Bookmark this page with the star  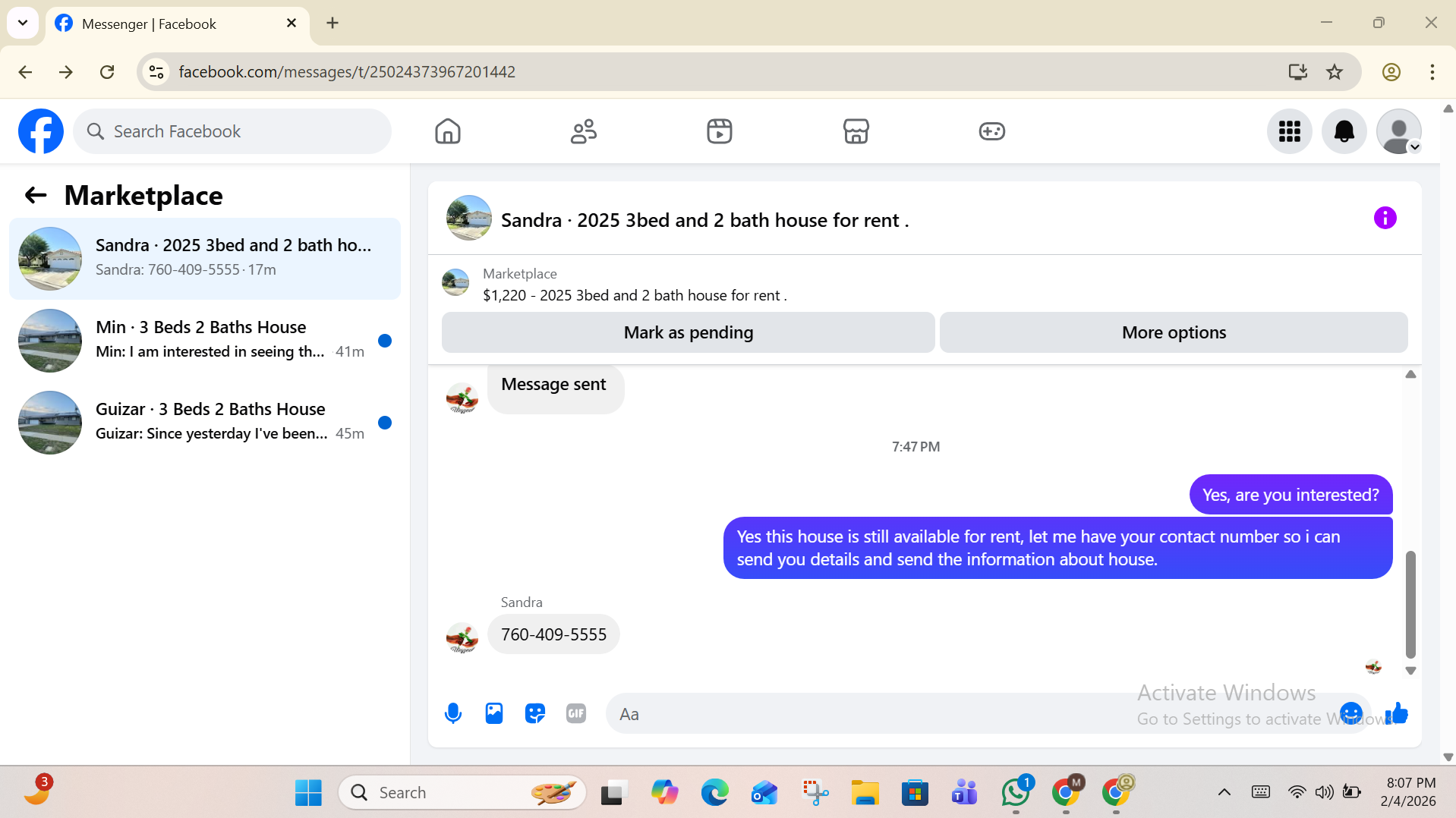tap(1335, 72)
